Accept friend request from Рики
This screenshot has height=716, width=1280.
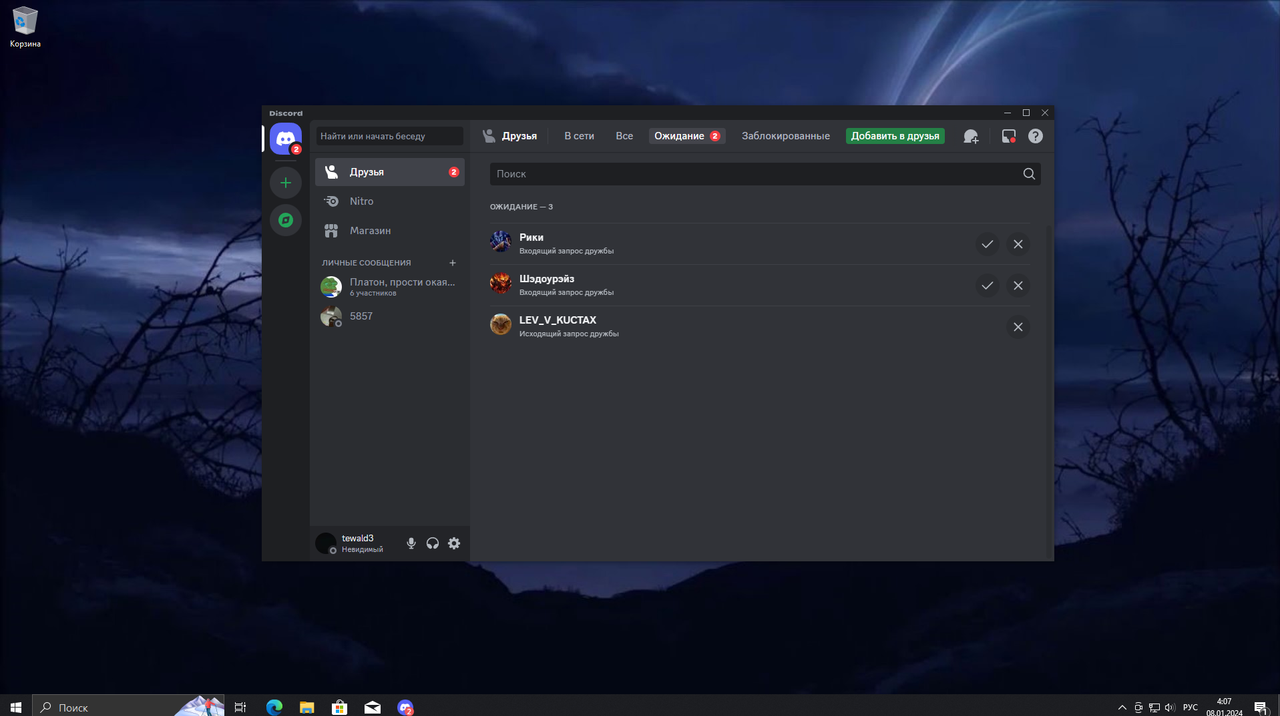click(x=987, y=244)
